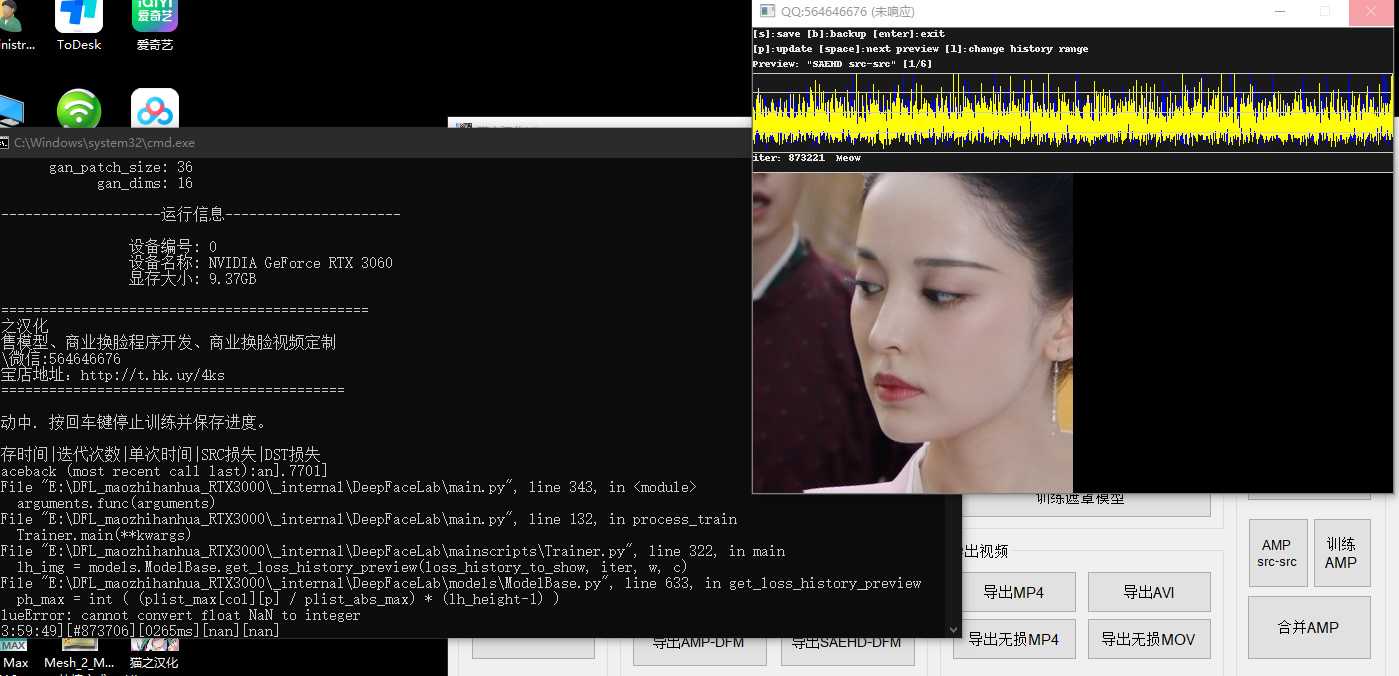
Task: Open the Baidu Netdisk cloud icon
Action: click(155, 109)
